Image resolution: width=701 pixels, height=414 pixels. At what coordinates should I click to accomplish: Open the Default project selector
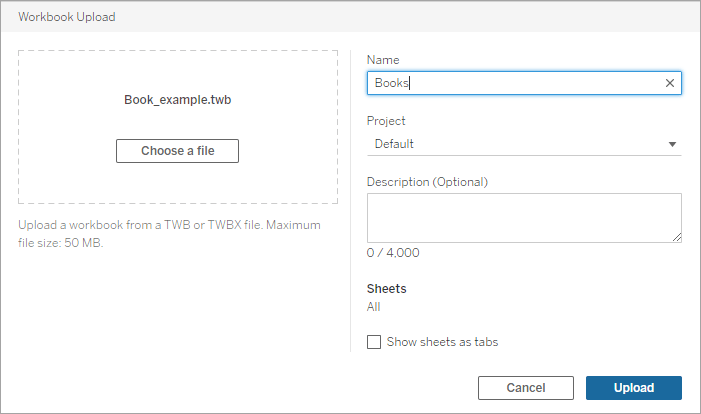(524, 144)
